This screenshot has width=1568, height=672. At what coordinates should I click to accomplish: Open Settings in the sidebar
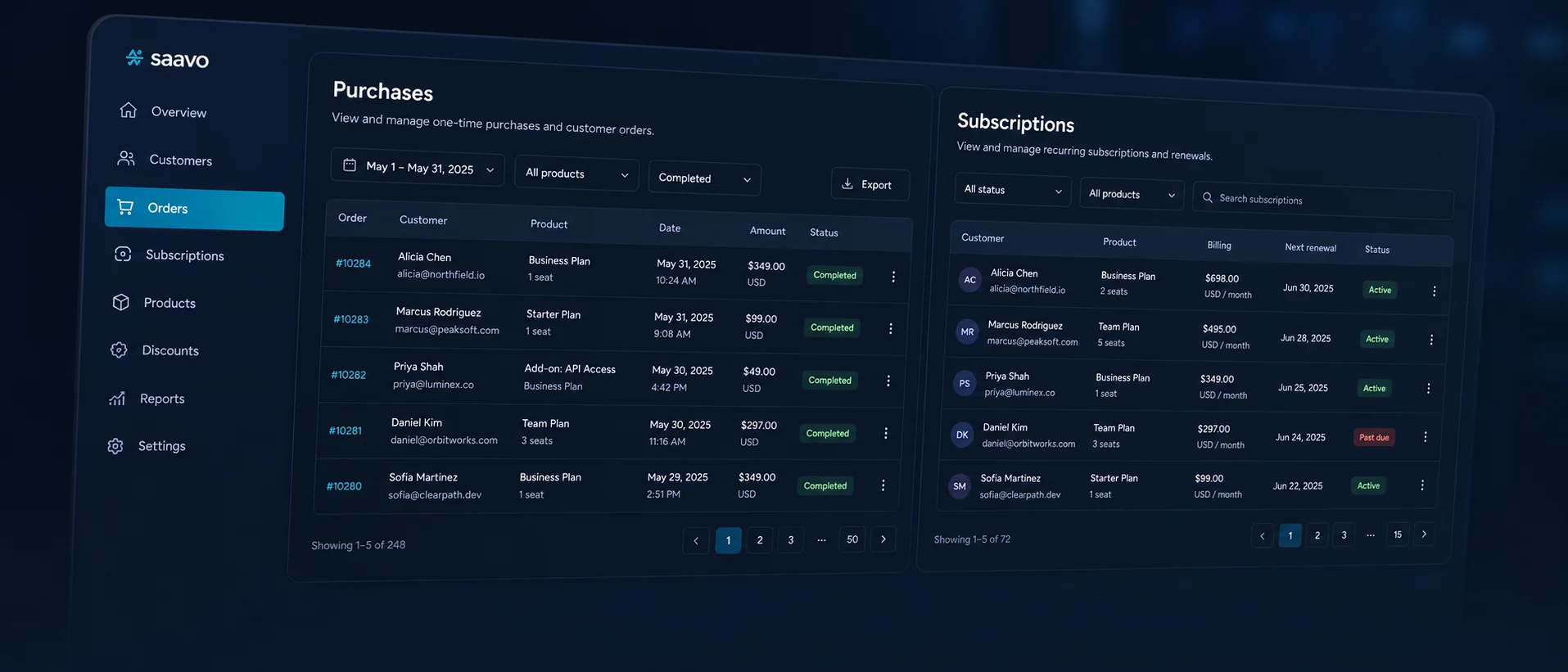point(147,446)
